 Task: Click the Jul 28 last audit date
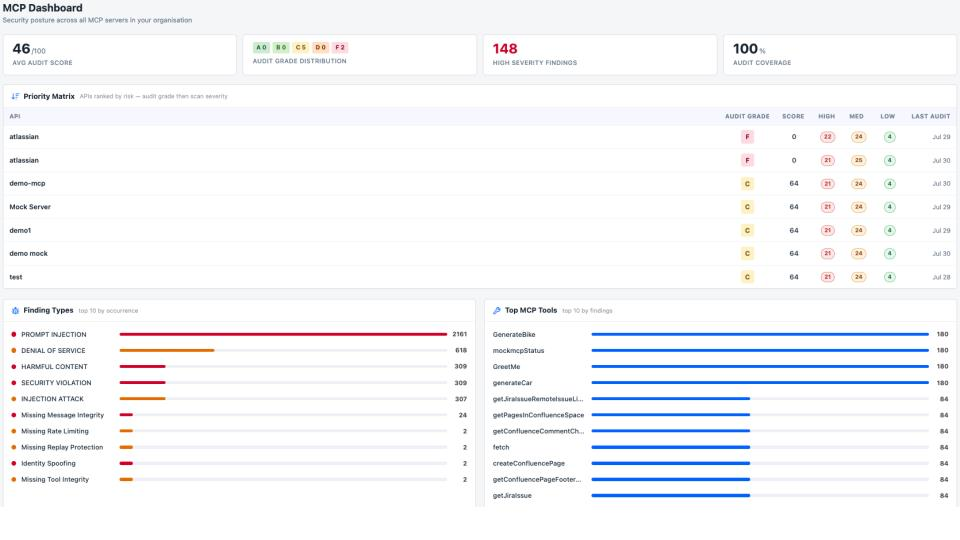coord(941,277)
